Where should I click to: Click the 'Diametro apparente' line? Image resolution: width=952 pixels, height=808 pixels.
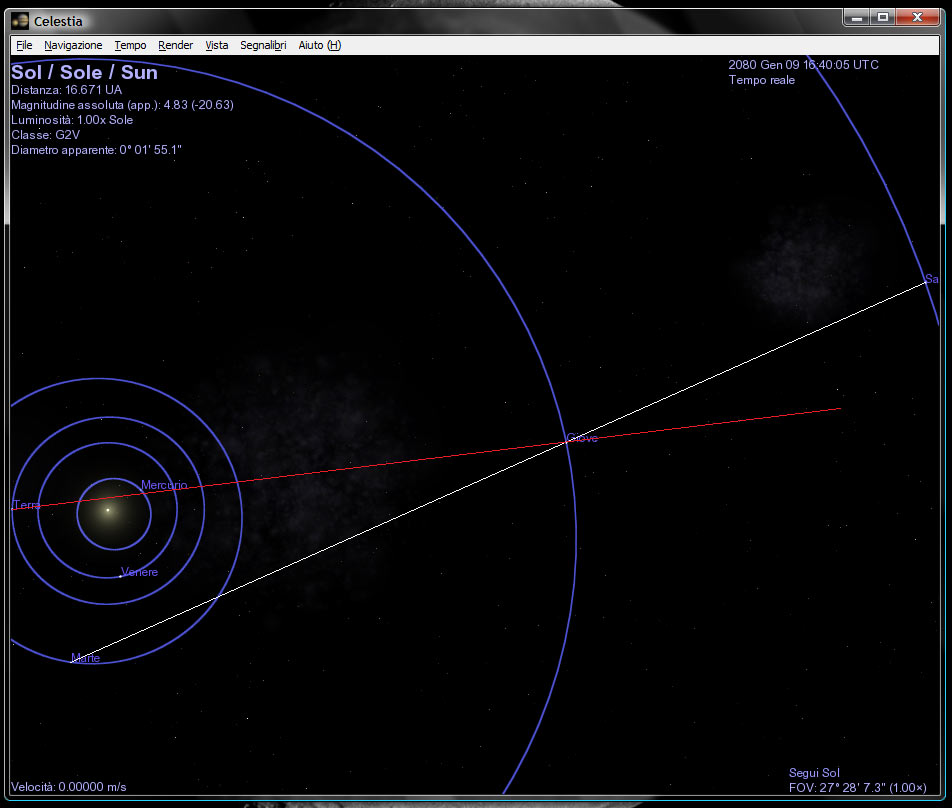coord(96,149)
